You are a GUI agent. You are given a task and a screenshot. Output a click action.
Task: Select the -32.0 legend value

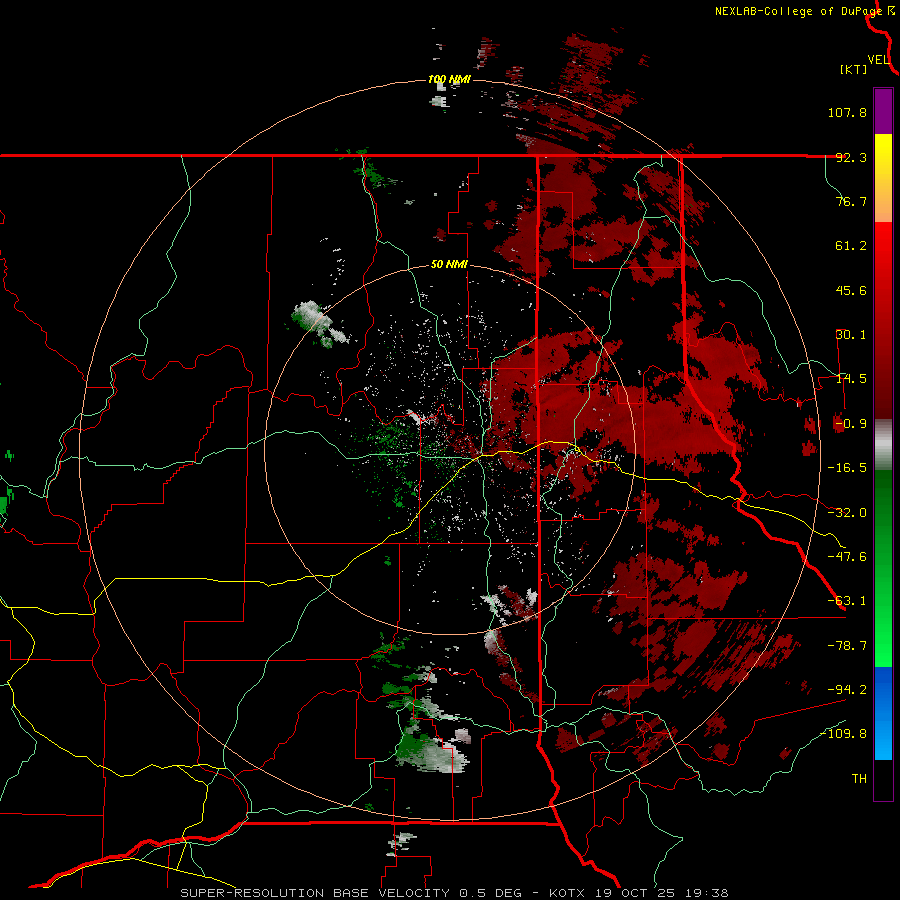(847, 513)
